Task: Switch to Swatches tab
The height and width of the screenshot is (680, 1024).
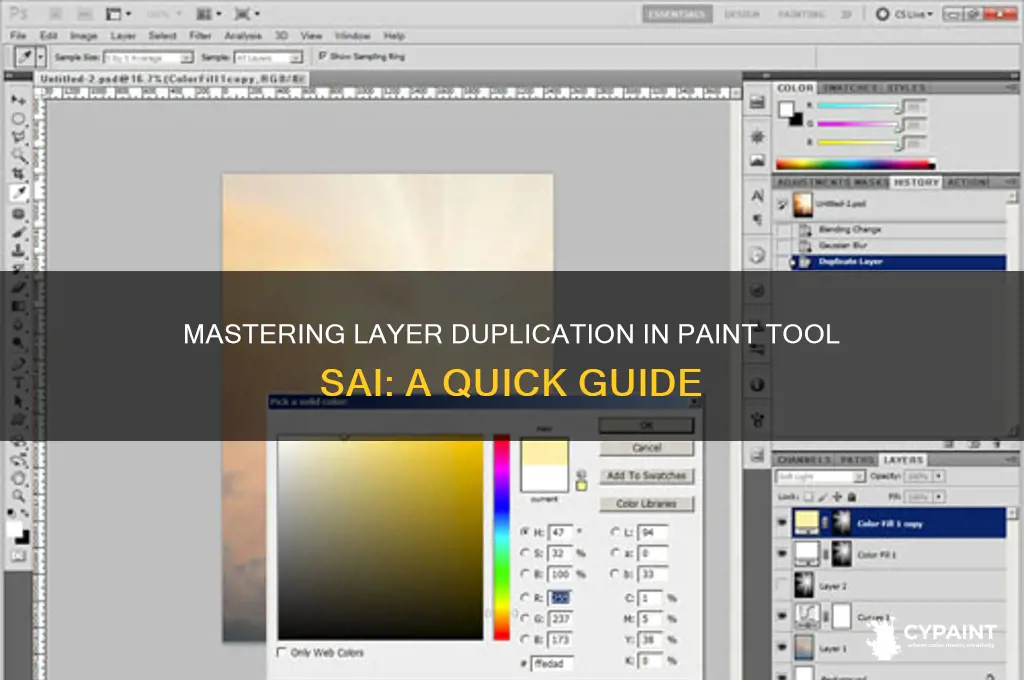Action: click(849, 88)
